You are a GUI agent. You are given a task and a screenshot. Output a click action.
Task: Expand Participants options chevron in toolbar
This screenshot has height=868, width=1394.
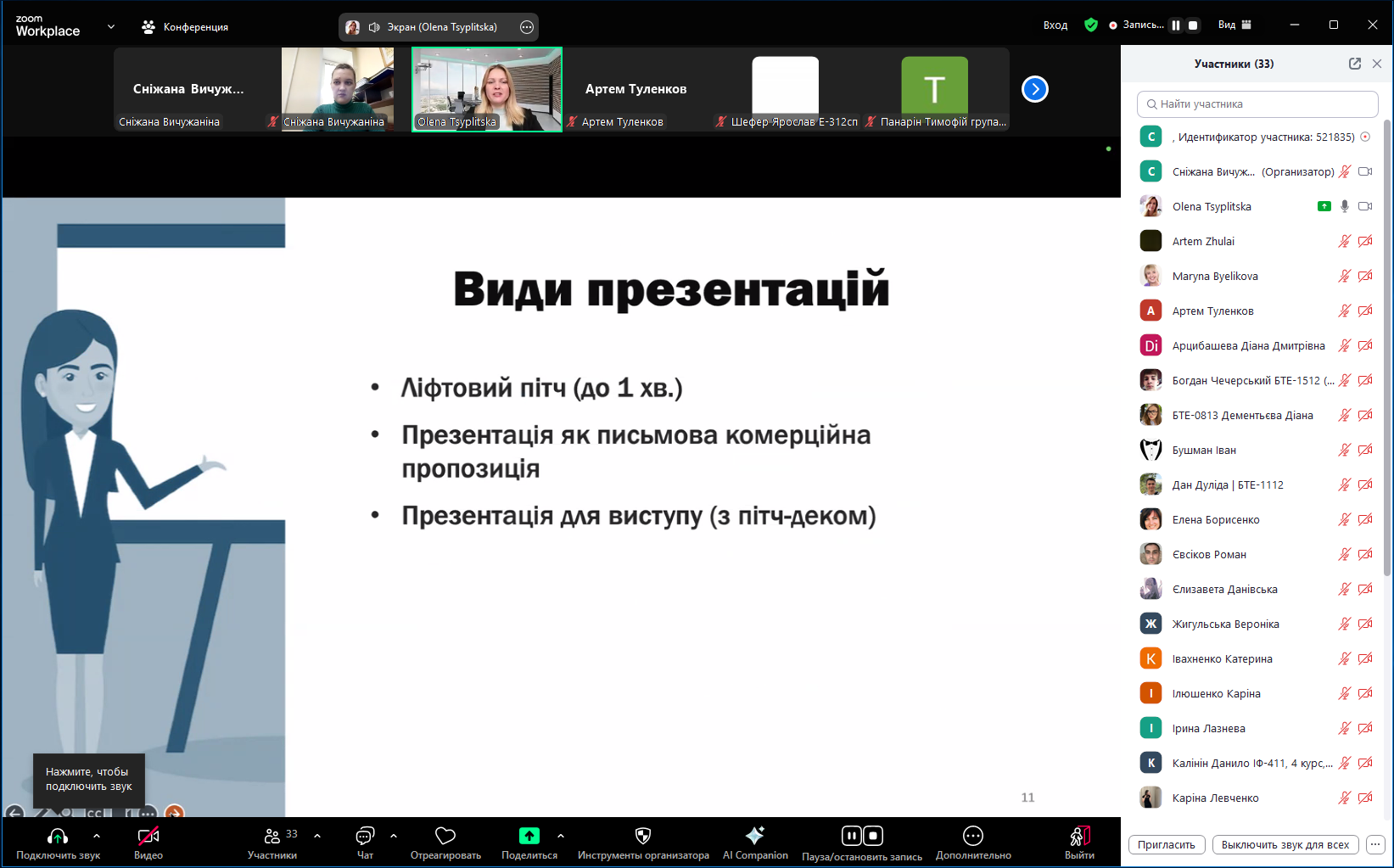(317, 836)
